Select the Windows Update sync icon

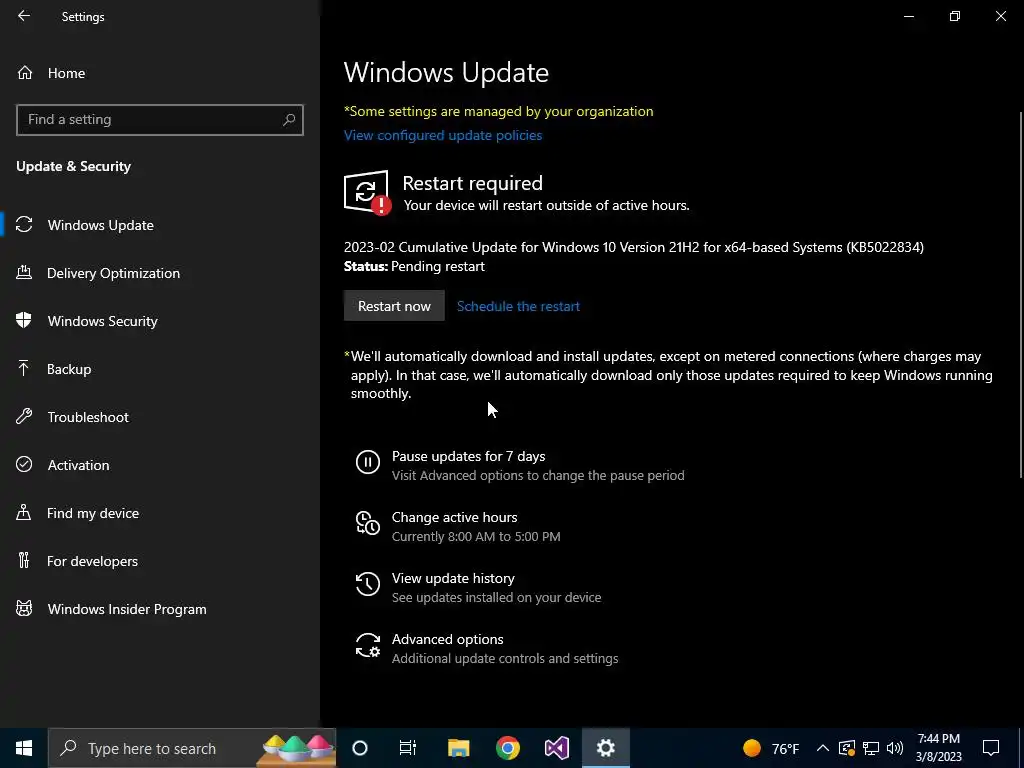tap(24, 225)
